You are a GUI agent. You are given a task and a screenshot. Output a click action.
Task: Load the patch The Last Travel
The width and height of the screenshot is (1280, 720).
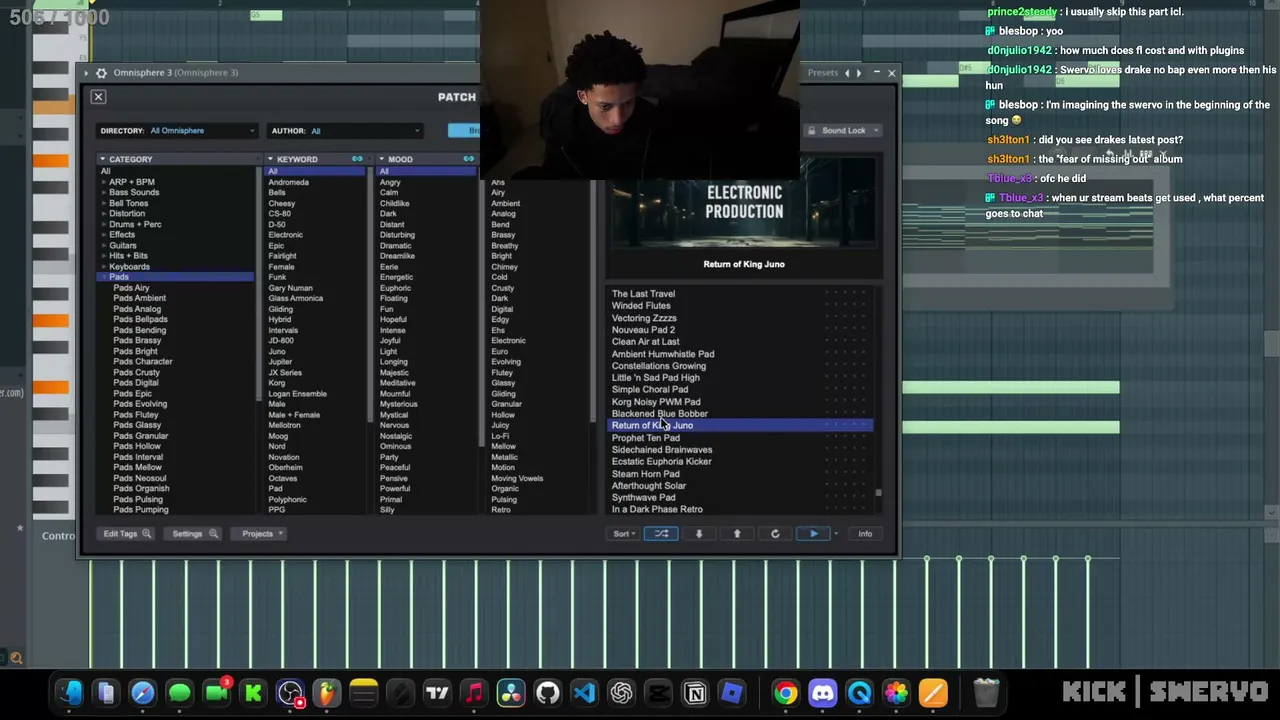click(x=643, y=294)
